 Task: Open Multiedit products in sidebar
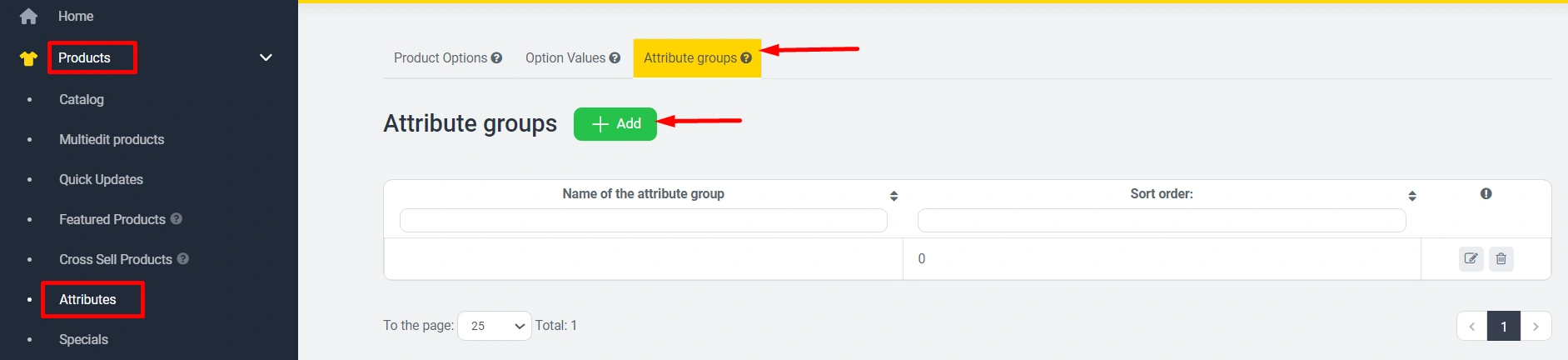tap(112, 139)
